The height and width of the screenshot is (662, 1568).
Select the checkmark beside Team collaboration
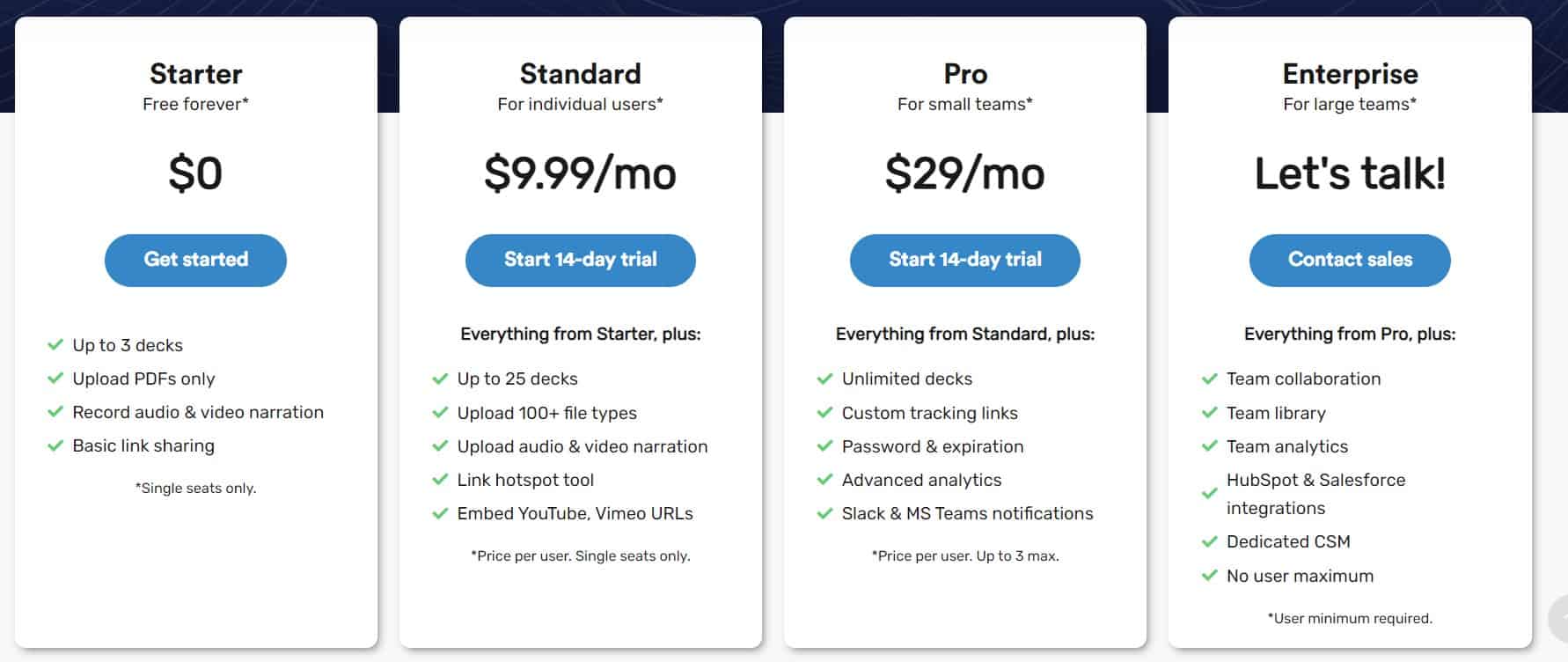[x=1209, y=379]
